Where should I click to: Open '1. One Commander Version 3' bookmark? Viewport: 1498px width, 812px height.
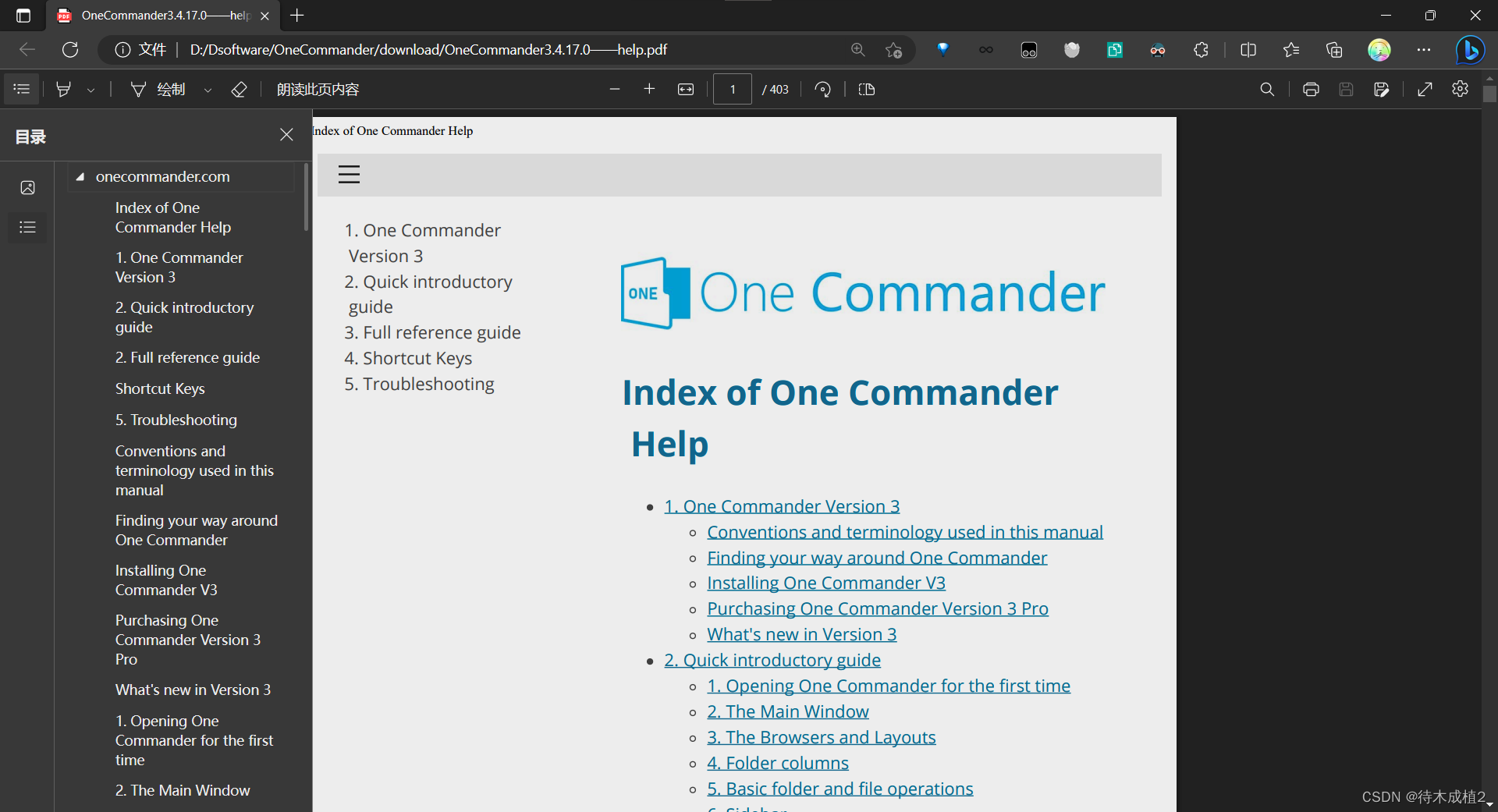tap(179, 268)
